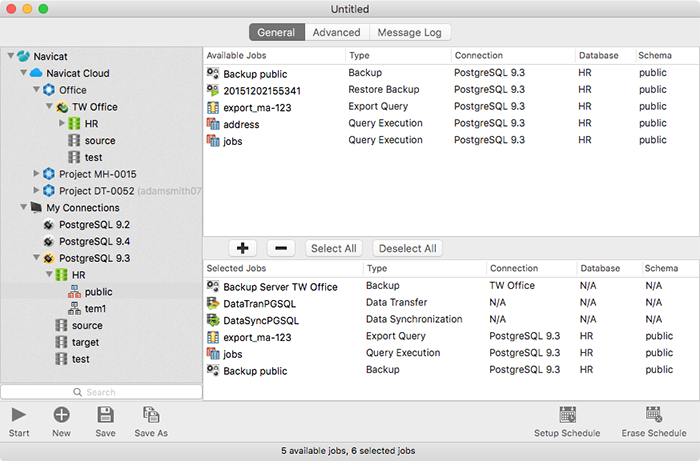Select export_ma-123 in Available Jobs
700x461 pixels.
pyautogui.click(x=451, y=107)
